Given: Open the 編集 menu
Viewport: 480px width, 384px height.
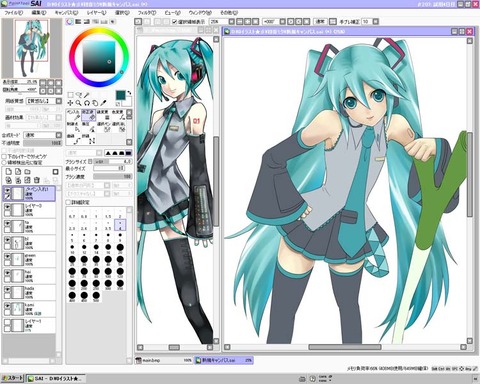Looking at the screenshot, I should 39,13.
